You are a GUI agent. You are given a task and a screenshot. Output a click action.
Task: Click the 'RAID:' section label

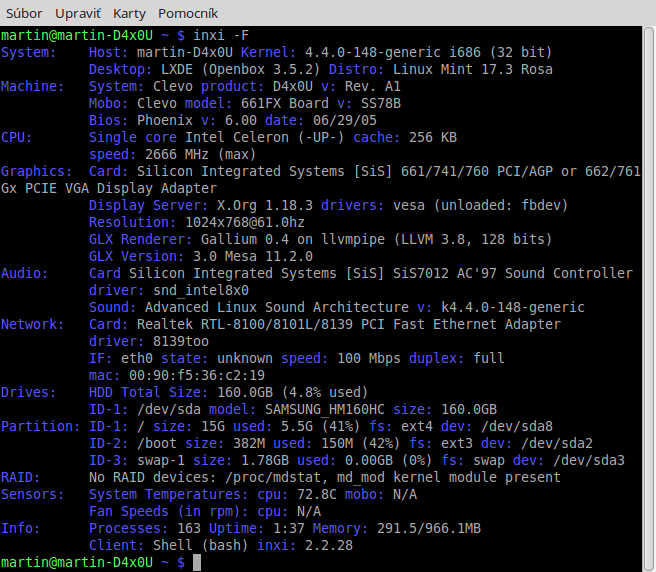click(22, 477)
